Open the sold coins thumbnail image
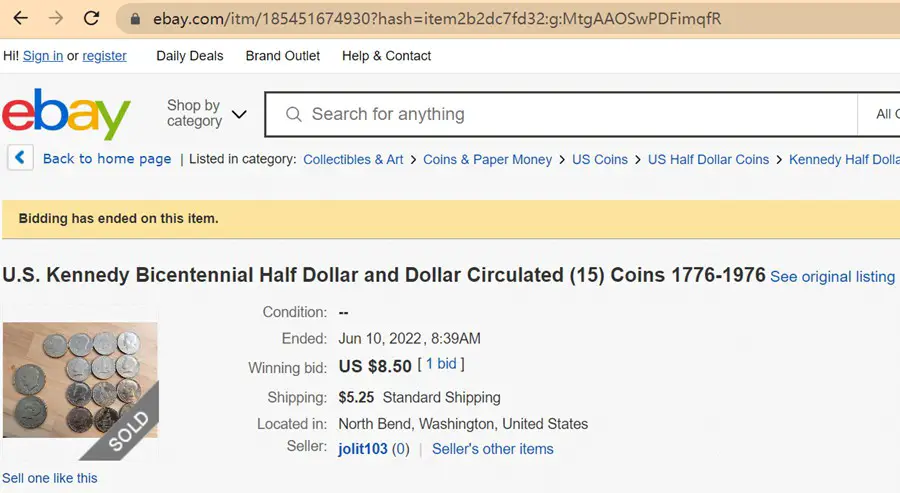The width and height of the screenshot is (900, 493). tap(80, 380)
